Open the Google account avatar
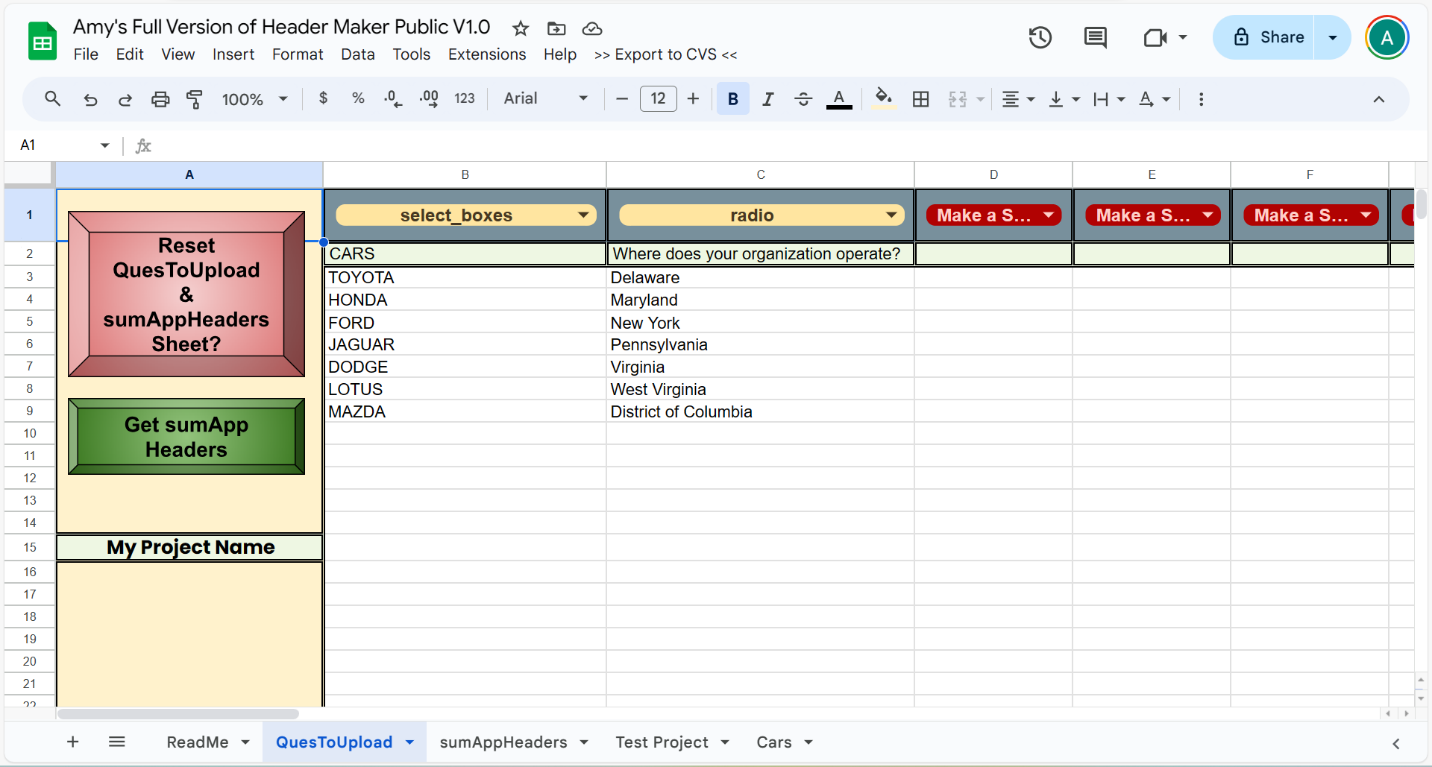The height and width of the screenshot is (767, 1432). [1387, 38]
